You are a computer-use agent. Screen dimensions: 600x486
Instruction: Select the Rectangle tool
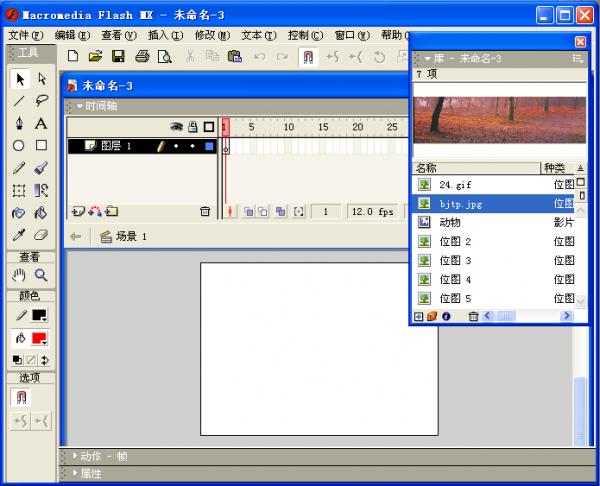coord(41,145)
